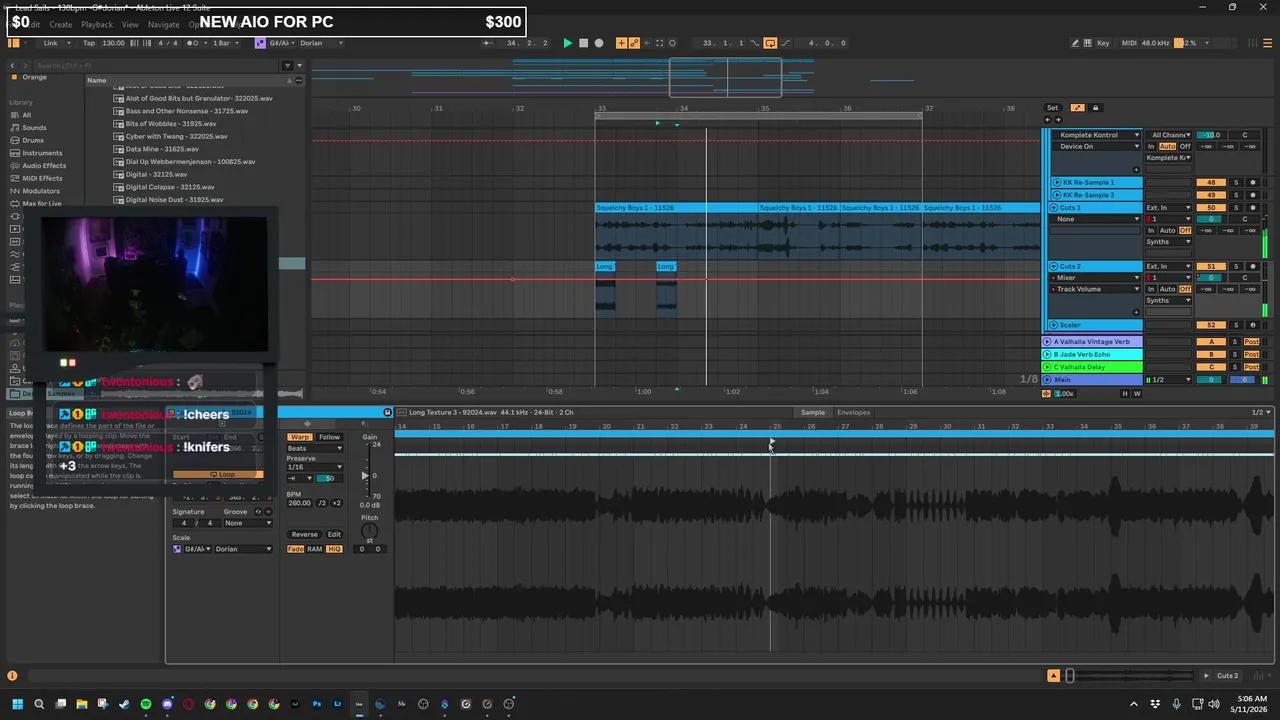Screen dimensions: 1280x720
Task: Select Sounds in the browser sidebar
Action: (x=34, y=128)
